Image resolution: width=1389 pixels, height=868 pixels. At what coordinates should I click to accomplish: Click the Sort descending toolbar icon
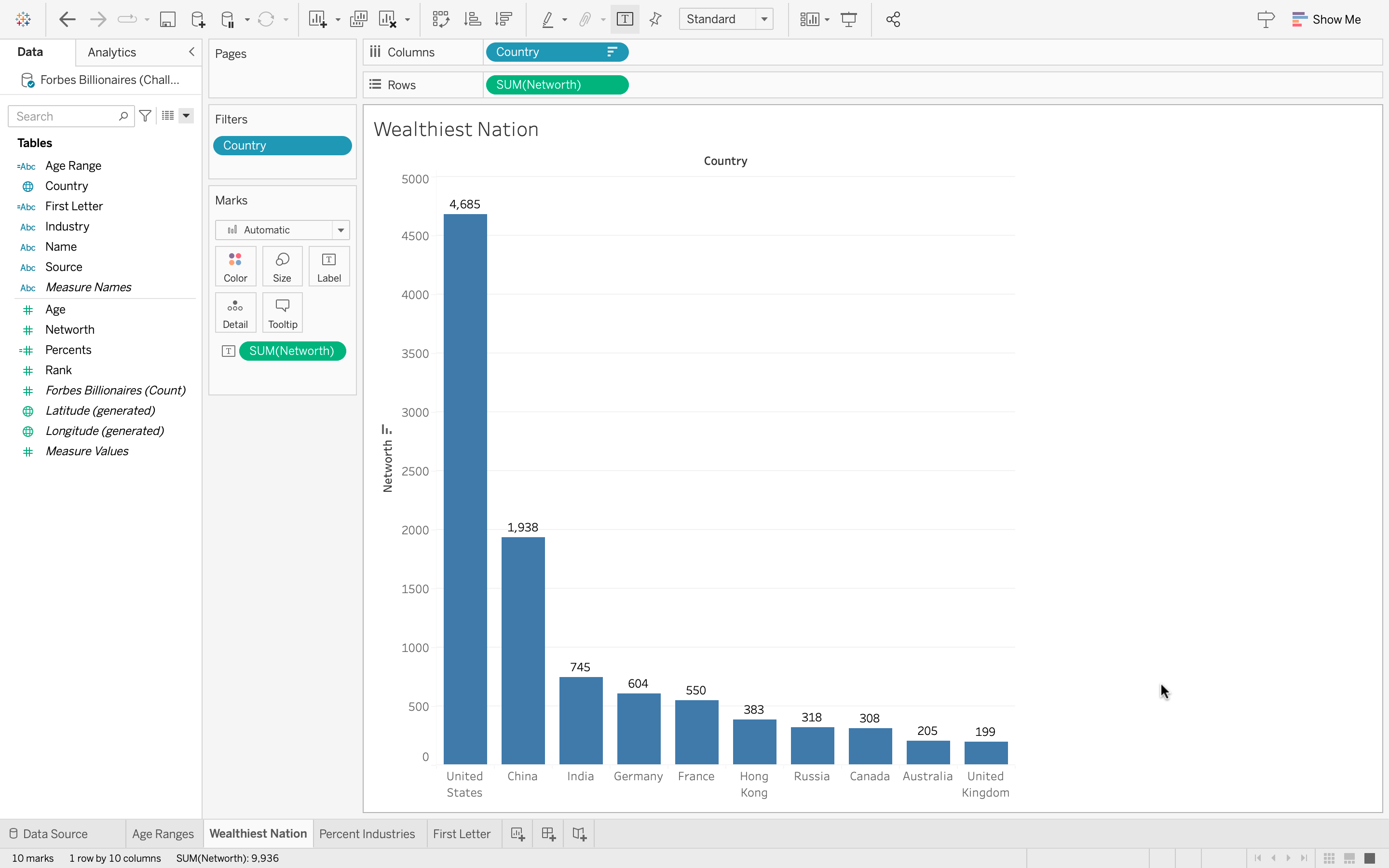pyautogui.click(x=504, y=19)
